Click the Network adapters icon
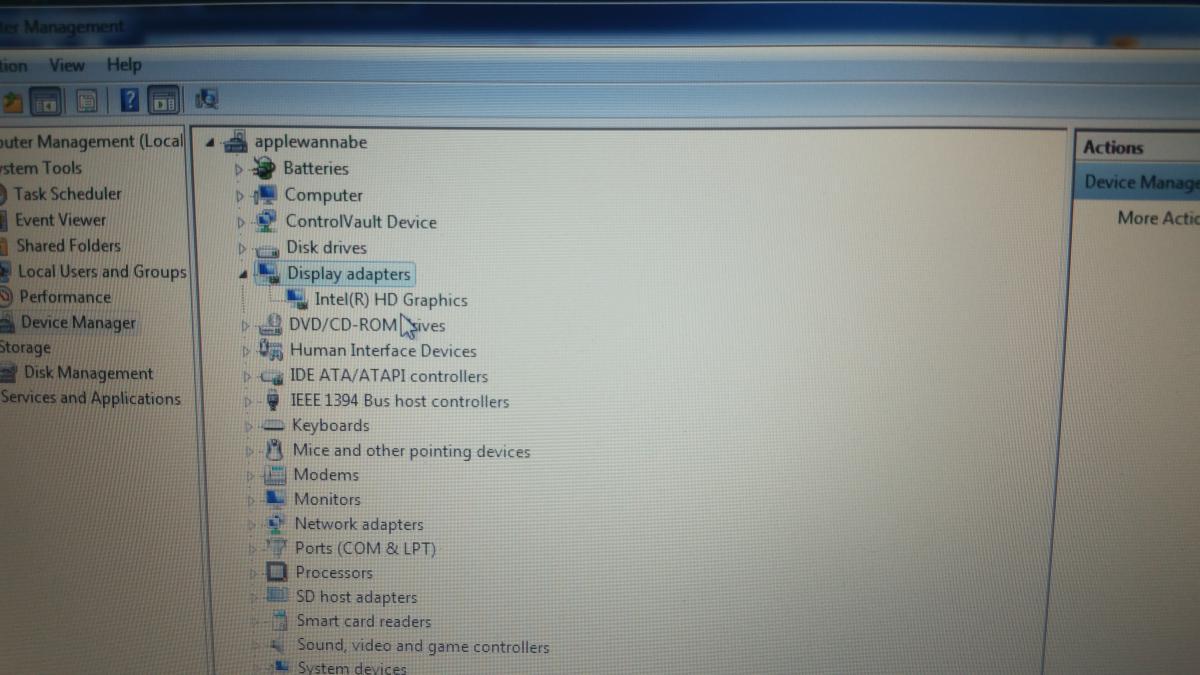 277,523
